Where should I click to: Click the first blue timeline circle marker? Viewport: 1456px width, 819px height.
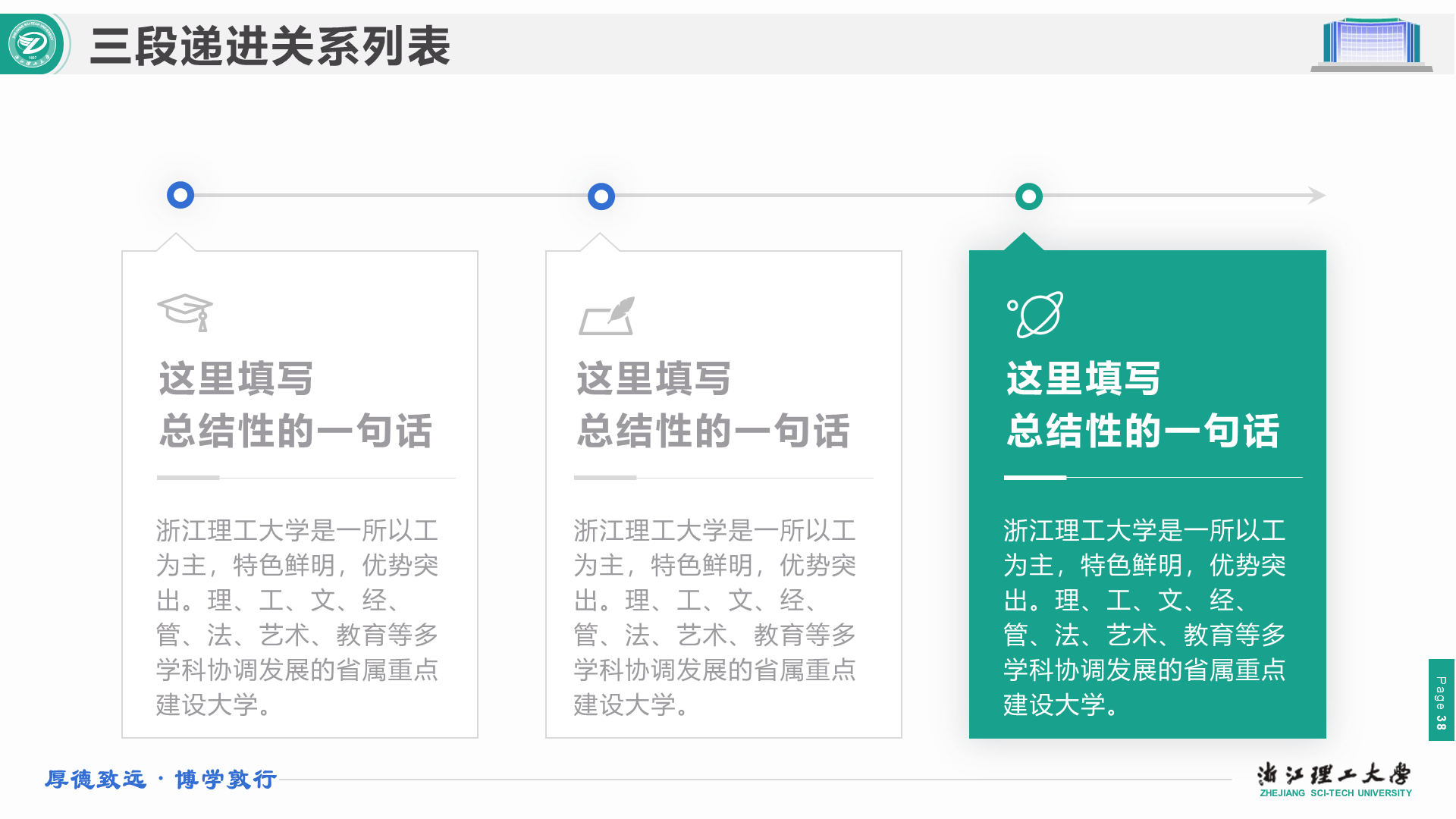coord(180,196)
